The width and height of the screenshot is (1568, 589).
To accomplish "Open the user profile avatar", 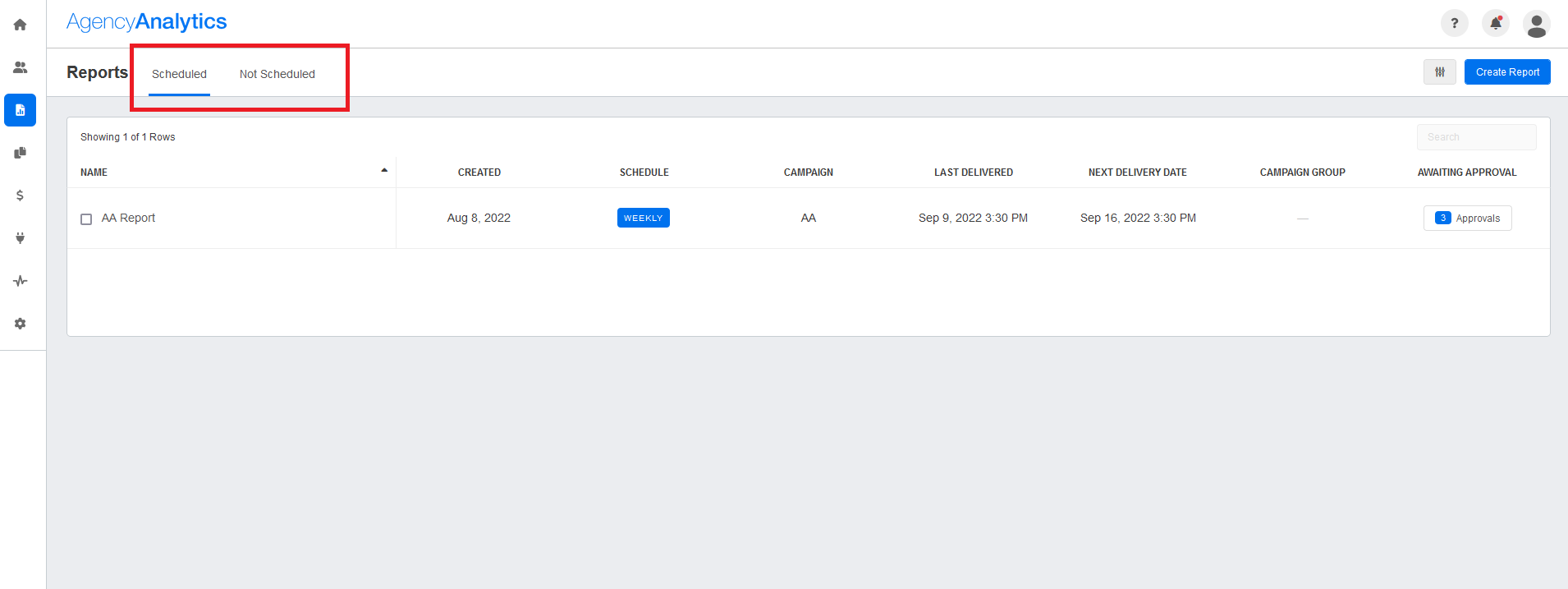I will (x=1537, y=24).
